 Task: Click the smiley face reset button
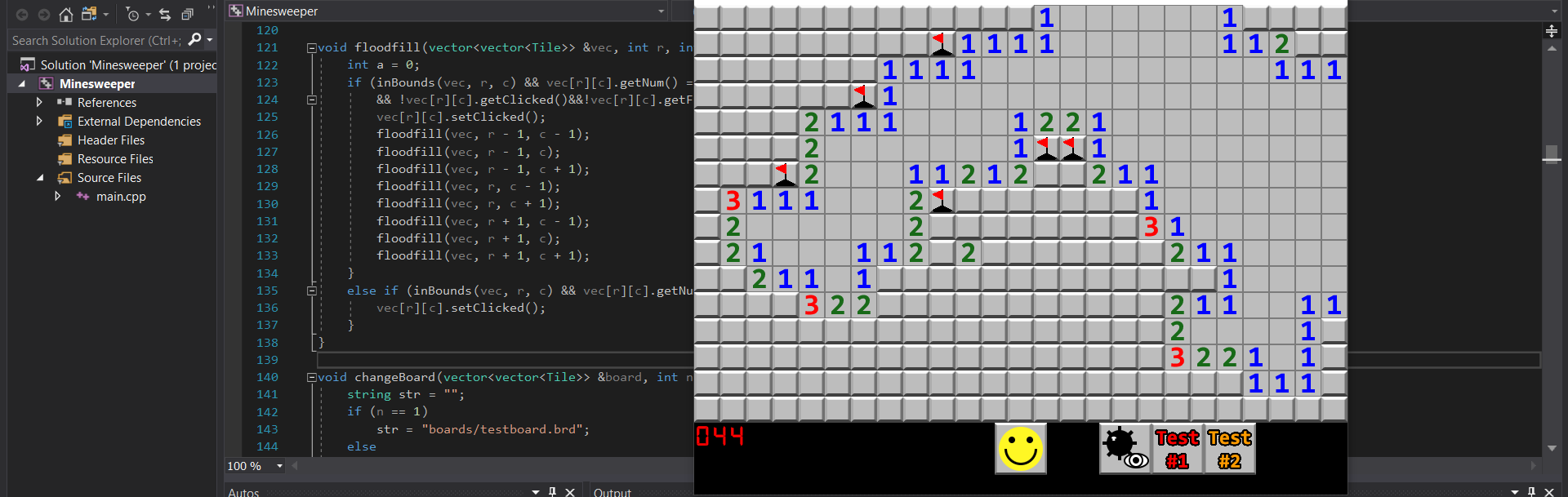coord(1021,448)
